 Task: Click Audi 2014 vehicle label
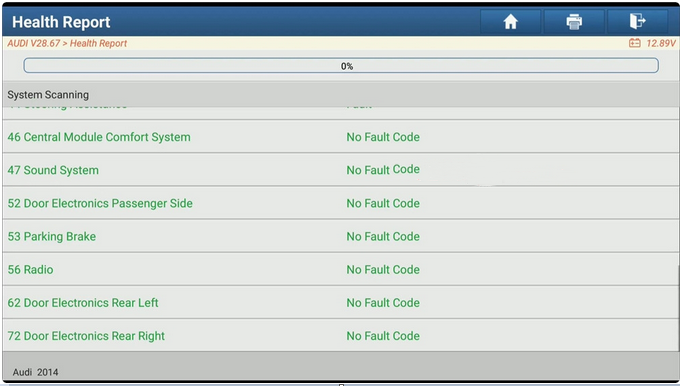pos(35,372)
